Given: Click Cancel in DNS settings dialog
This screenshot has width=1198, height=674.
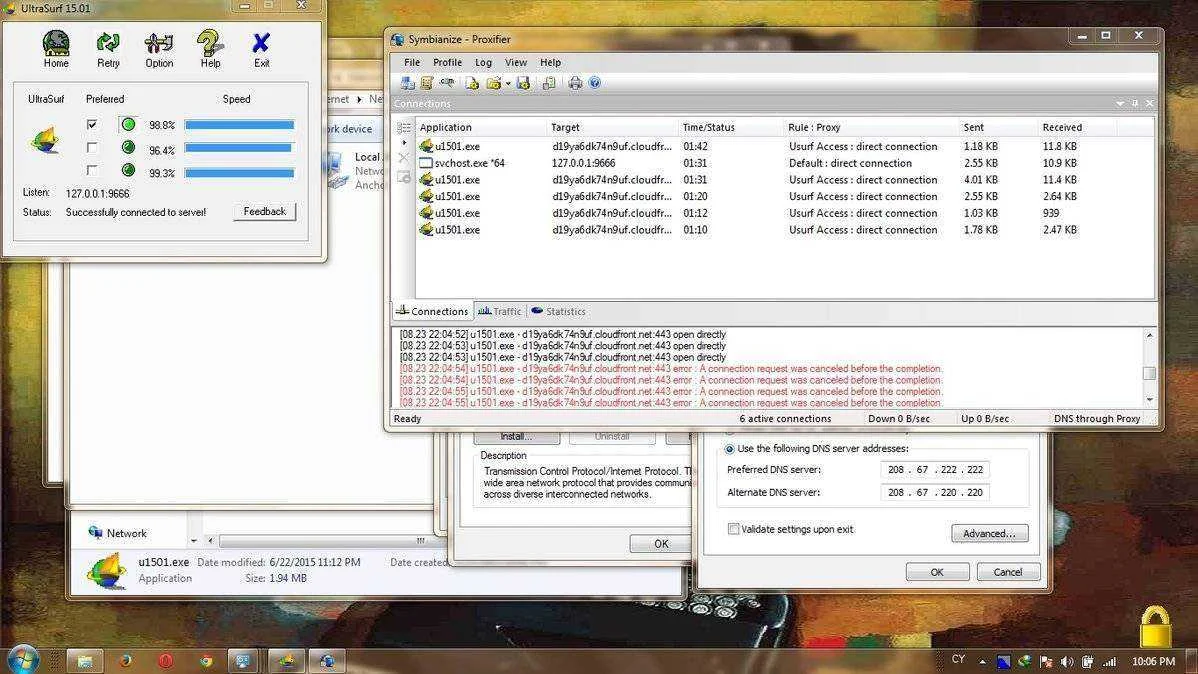Looking at the screenshot, I should pos(1008,572).
